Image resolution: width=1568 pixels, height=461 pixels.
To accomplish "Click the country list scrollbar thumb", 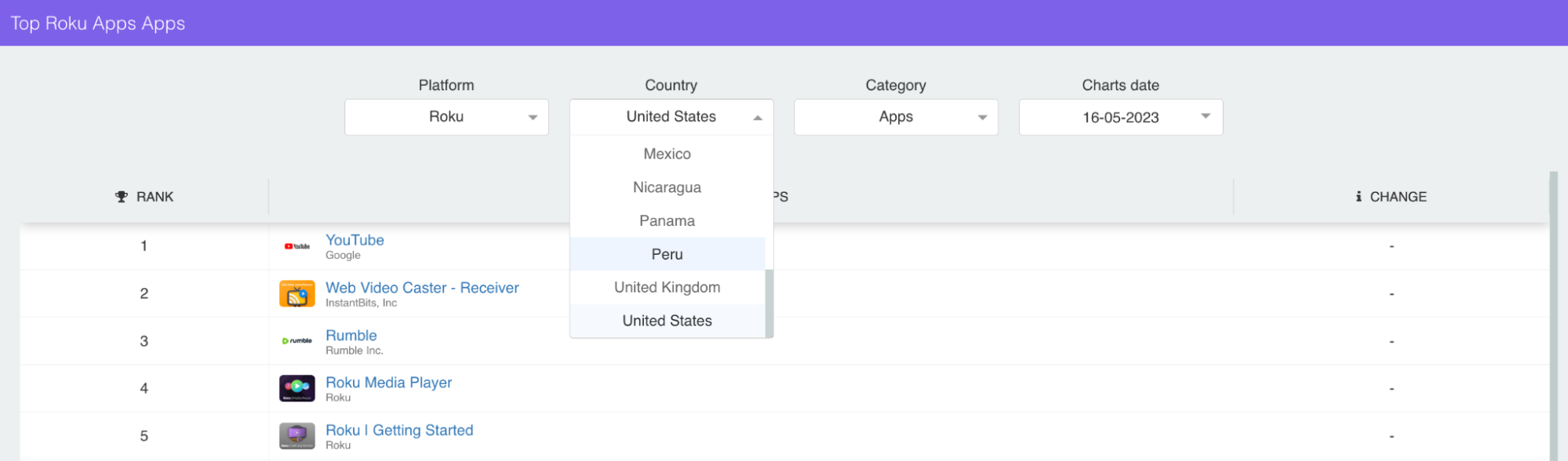I will point(769,303).
